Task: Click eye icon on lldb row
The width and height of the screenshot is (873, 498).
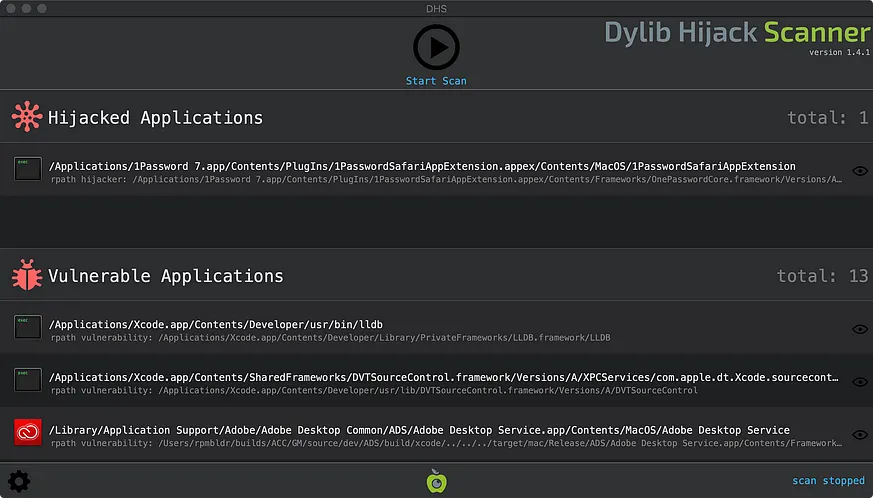Action: click(x=860, y=329)
